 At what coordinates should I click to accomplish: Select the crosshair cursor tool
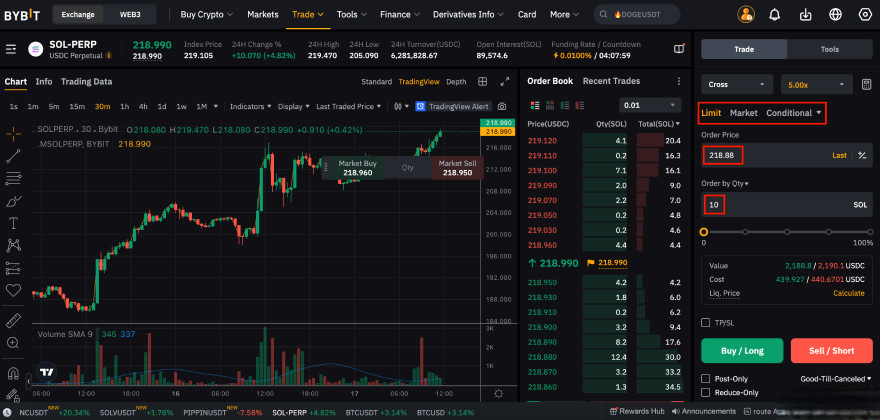point(13,134)
